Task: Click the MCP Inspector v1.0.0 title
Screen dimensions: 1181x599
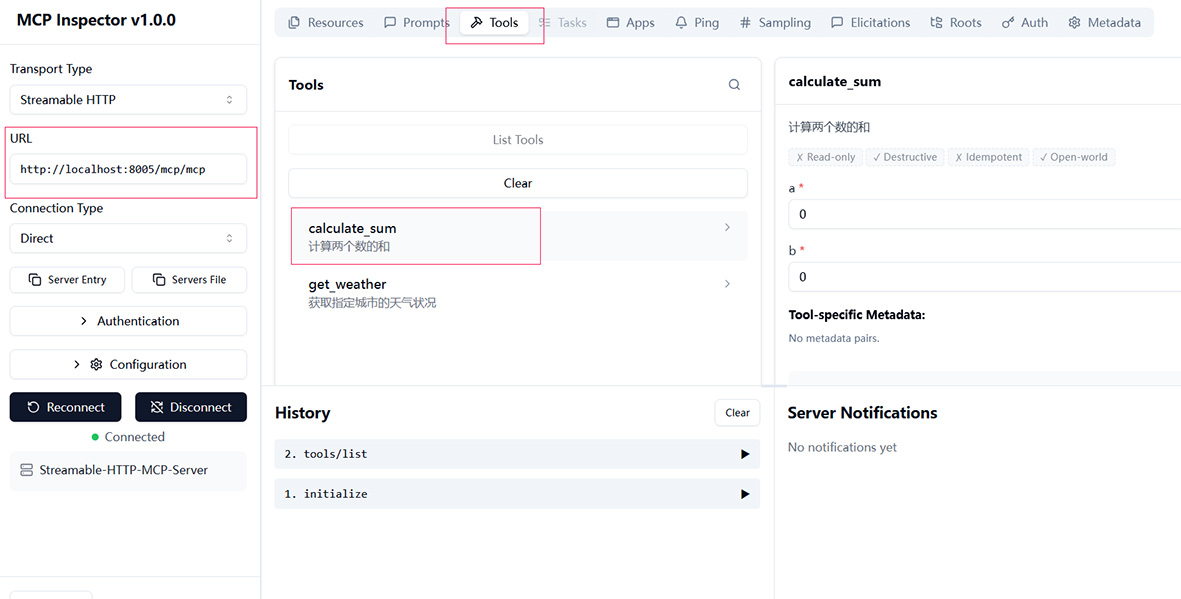Action: click(x=96, y=20)
